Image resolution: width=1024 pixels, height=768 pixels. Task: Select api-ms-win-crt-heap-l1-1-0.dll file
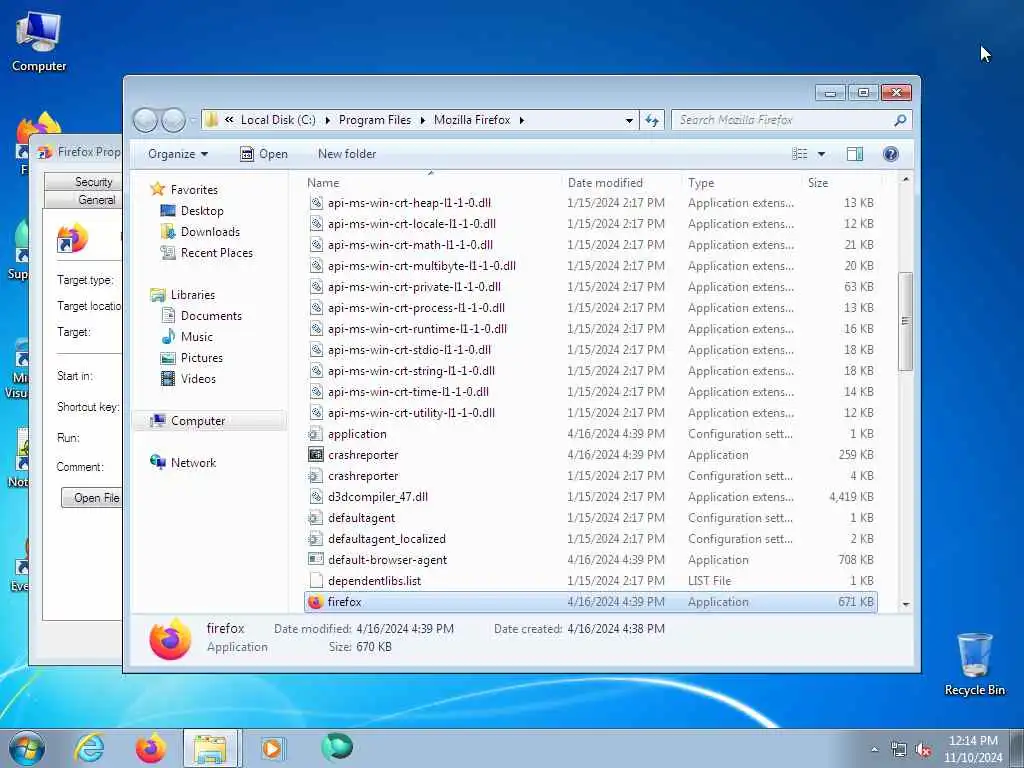(x=409, y=203)
